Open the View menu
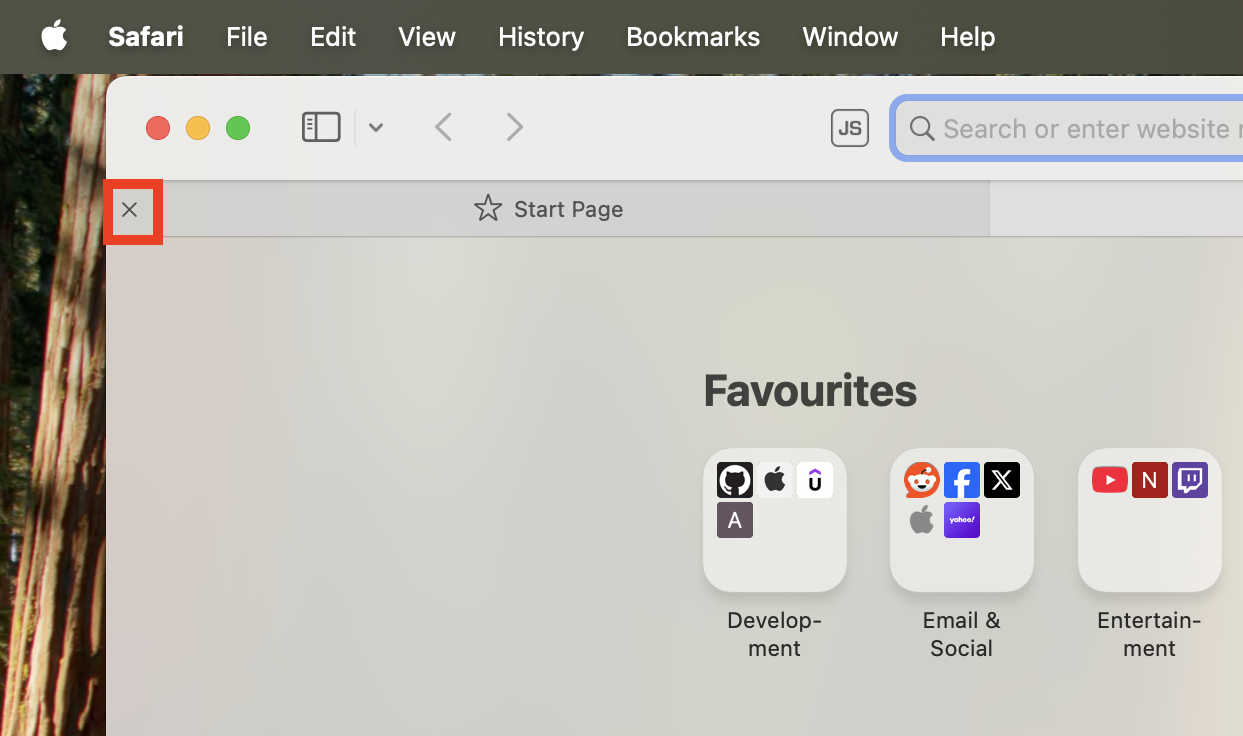Image resolution: width=1243 pixels, height=736 pixels. pos(426,37)
